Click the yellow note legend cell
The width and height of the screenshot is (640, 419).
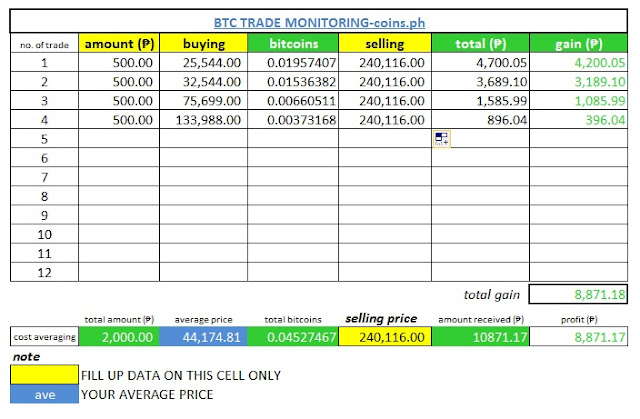[x=44, y=375]
